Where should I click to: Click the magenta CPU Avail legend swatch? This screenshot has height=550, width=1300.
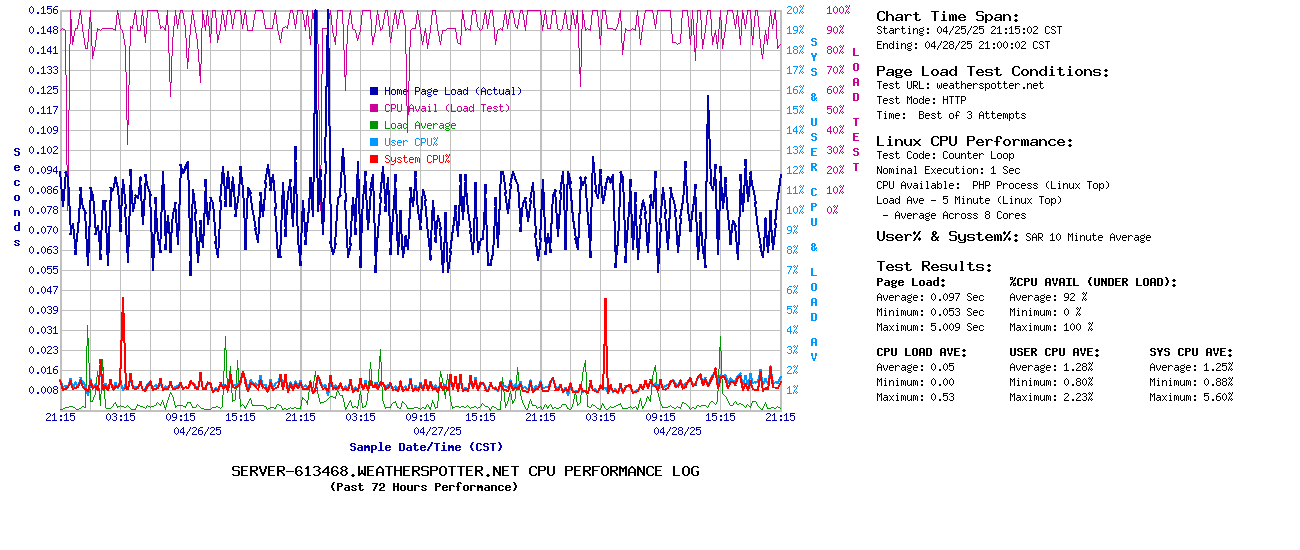point(374,108)
